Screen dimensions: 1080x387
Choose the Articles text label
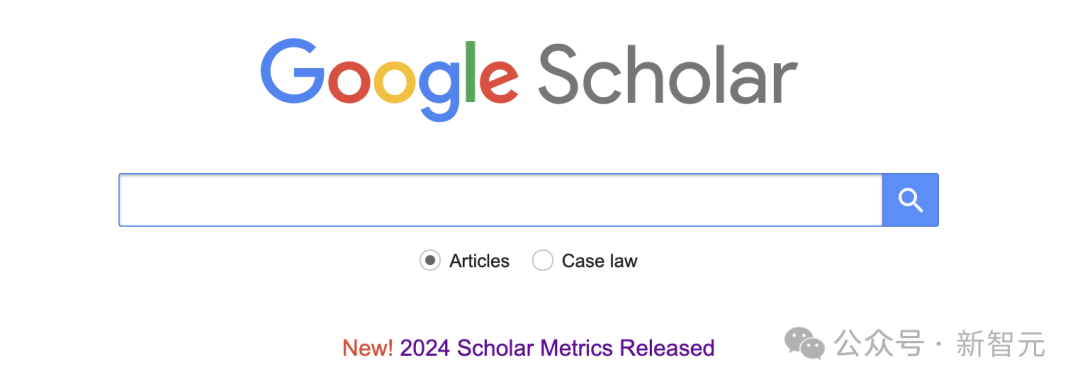479,261
